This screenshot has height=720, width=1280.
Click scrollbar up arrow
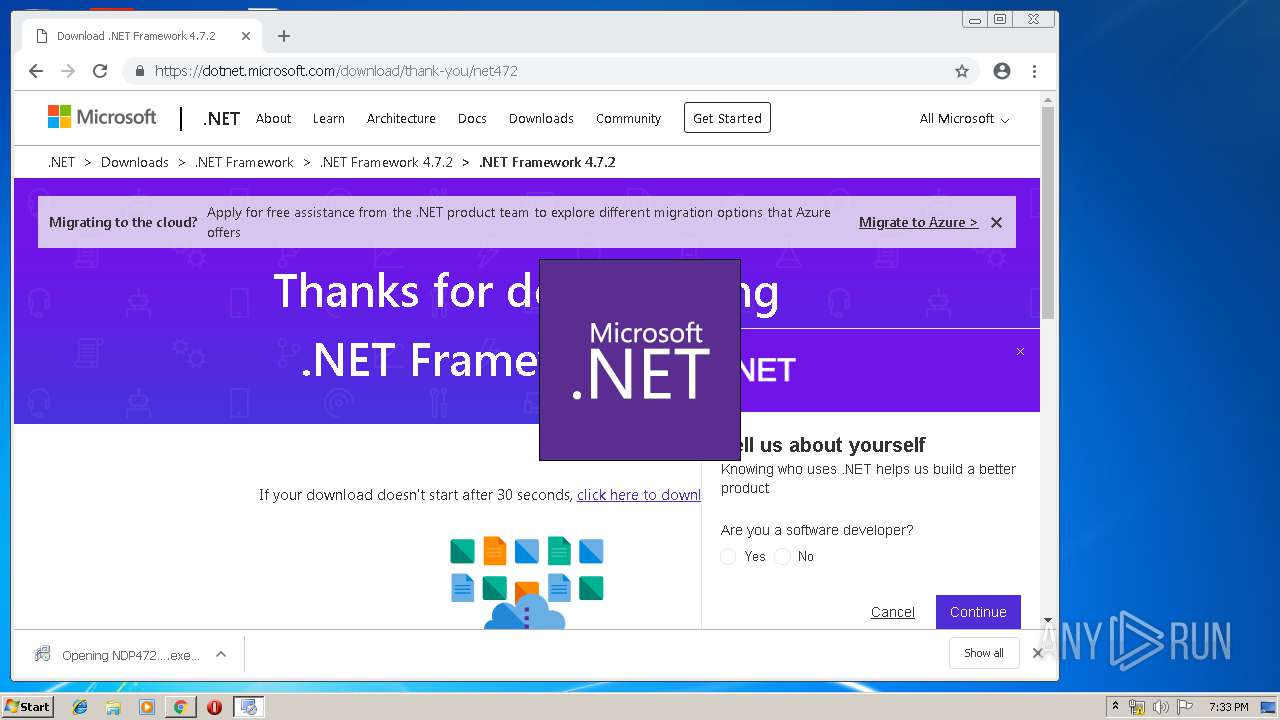[x=1048, y=100]
